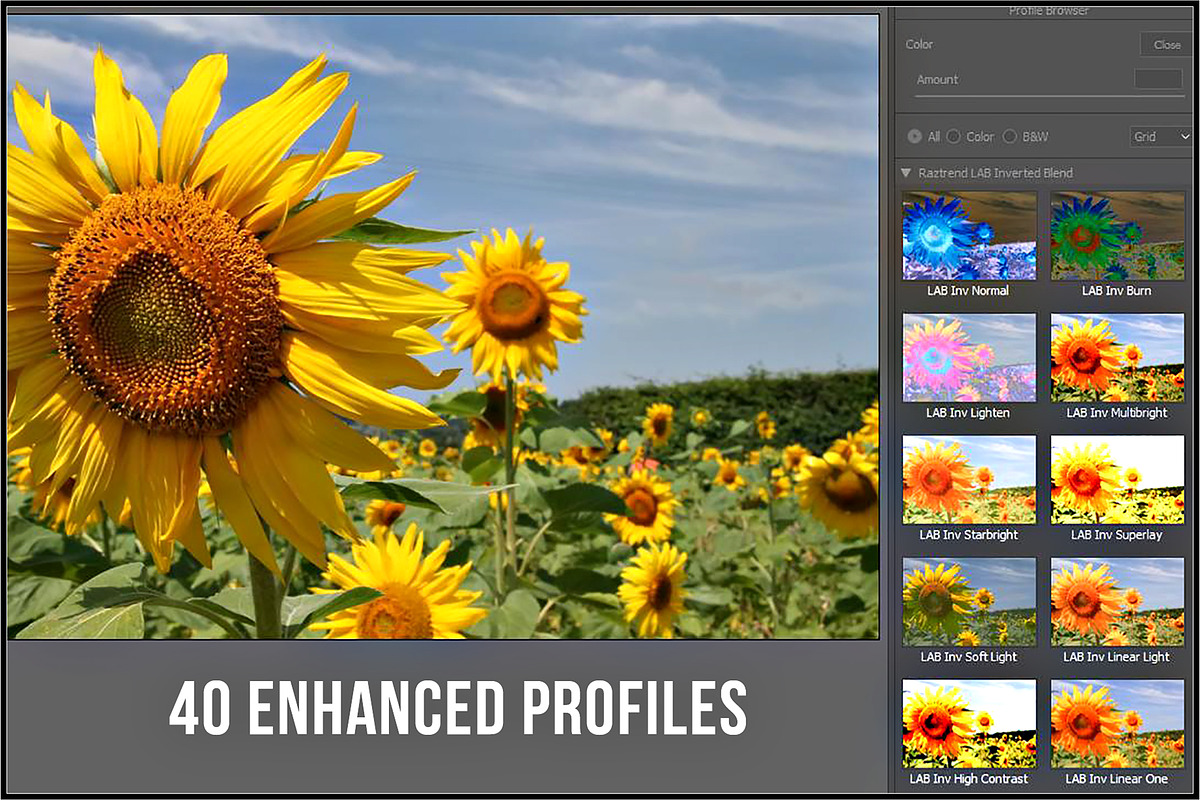Click the 'Amount' label text
The height and width of the screenshot is (800, 1200).
point(937,79)
